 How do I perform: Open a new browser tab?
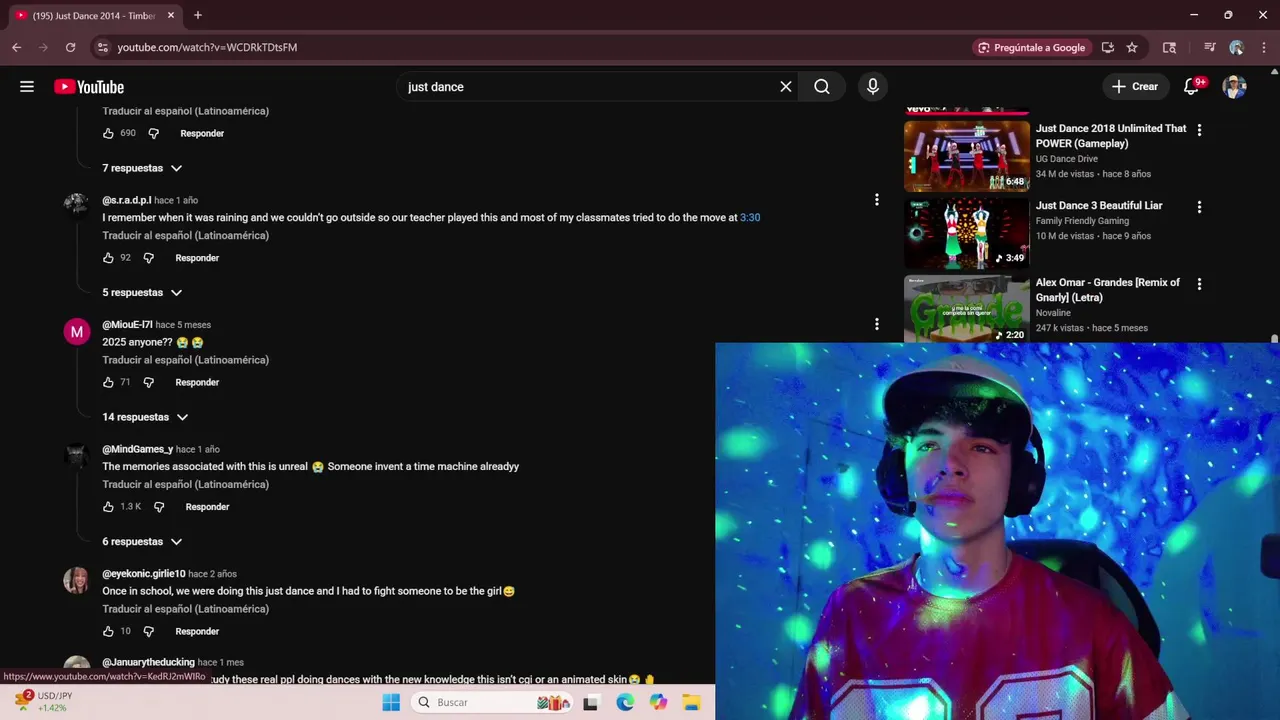click(198, 15)
